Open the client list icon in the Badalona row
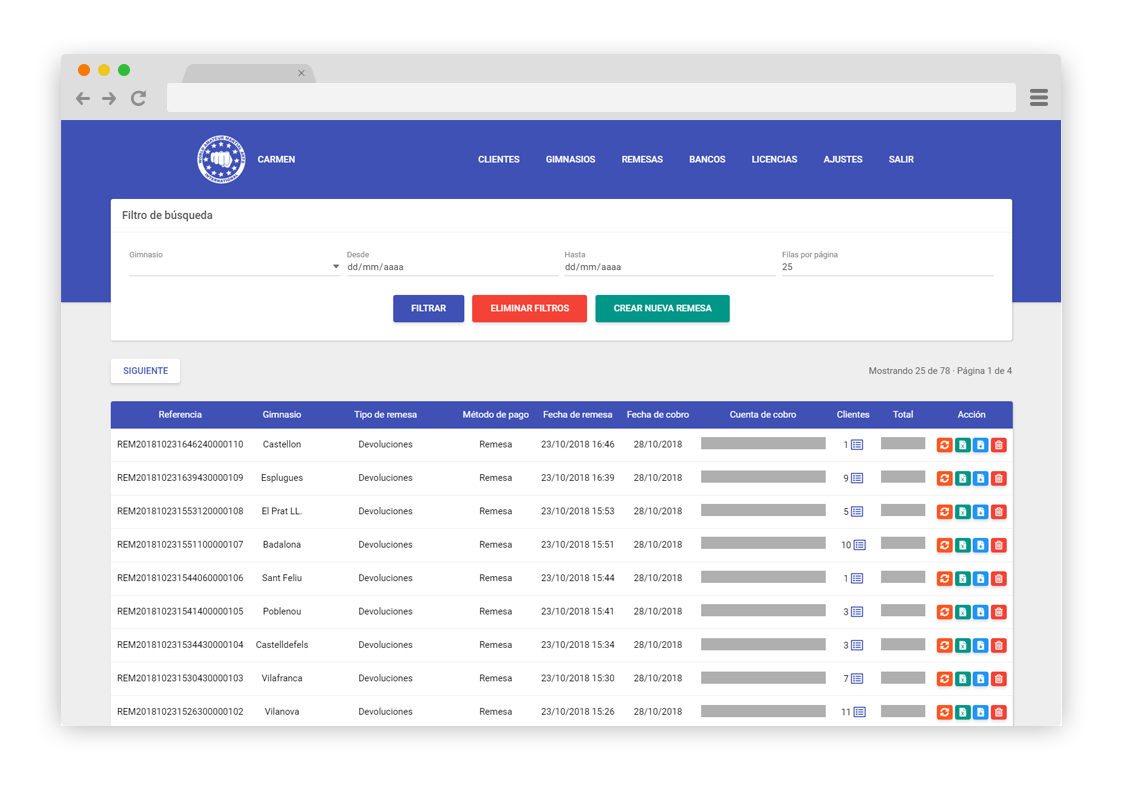 (860, 545)
